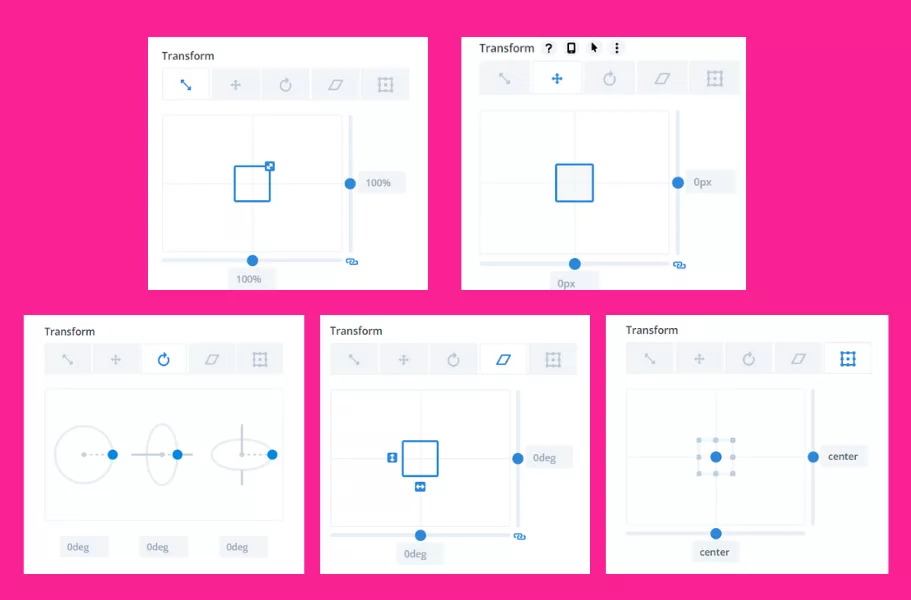The height and width of the screenshot is (600, 911).
Task: Click the middle 0deg field under the rotation dials
Action: (164, 547)
